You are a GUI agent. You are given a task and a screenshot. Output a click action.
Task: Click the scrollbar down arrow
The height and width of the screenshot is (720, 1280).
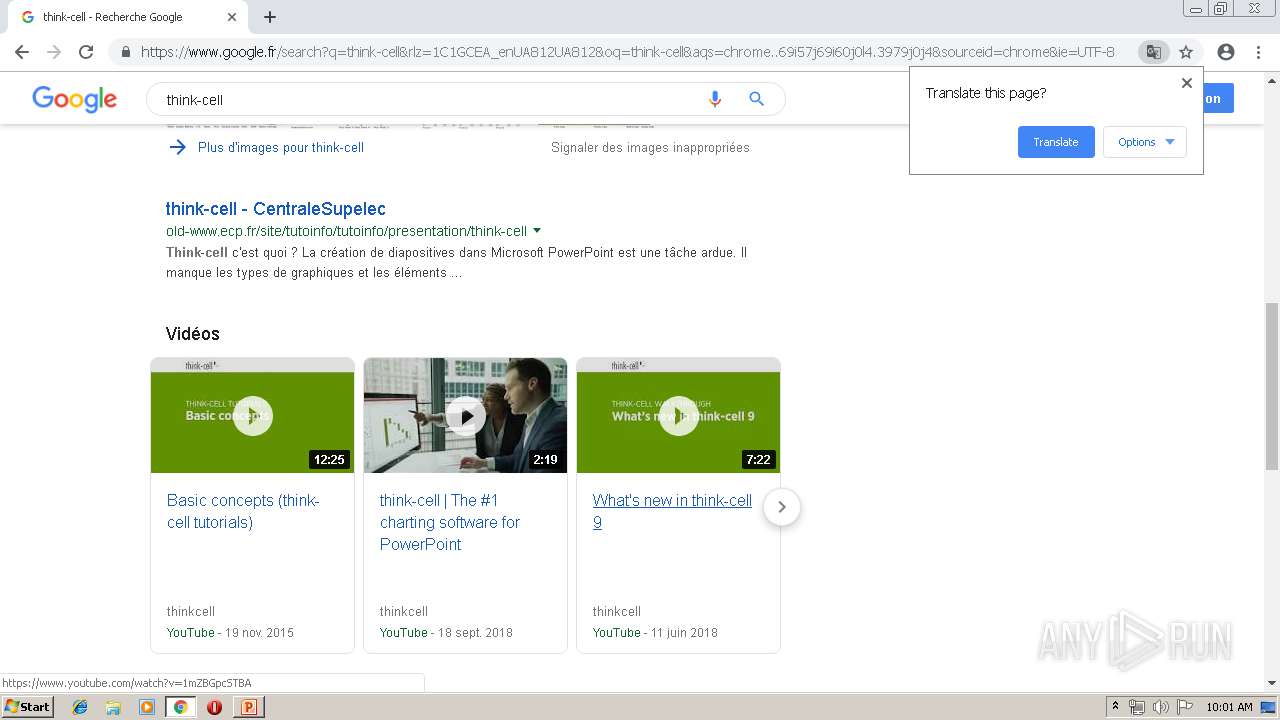pyautogui.click(x=1272, y=683)
